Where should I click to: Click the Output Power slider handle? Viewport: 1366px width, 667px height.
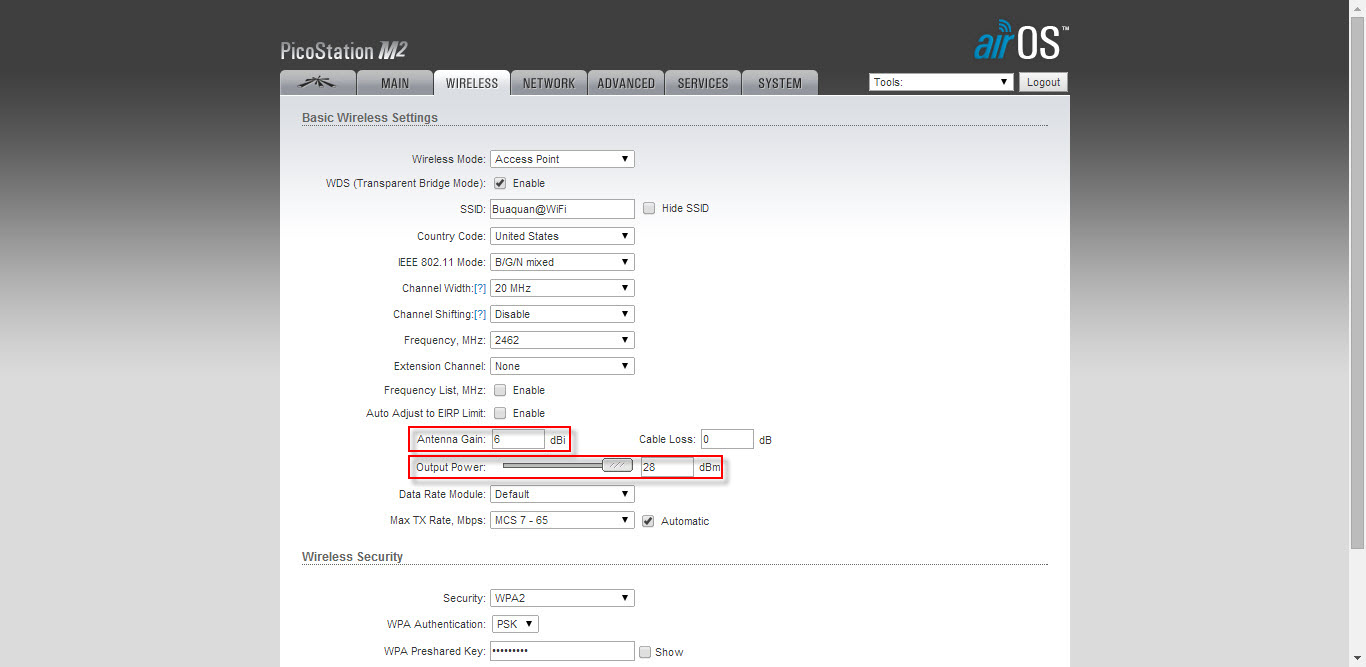pyautogui.click(x=617, y=465)
